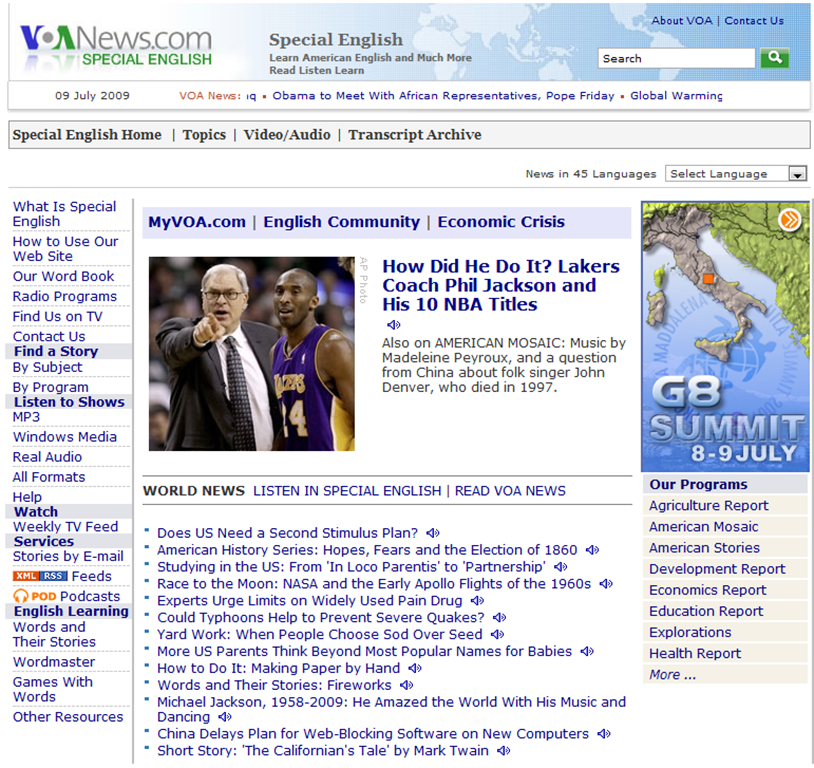Open Wordmaster sidebar link
The width and height of the screenshot is (814, 768).
pyautogui.click(x=54, y=662)
